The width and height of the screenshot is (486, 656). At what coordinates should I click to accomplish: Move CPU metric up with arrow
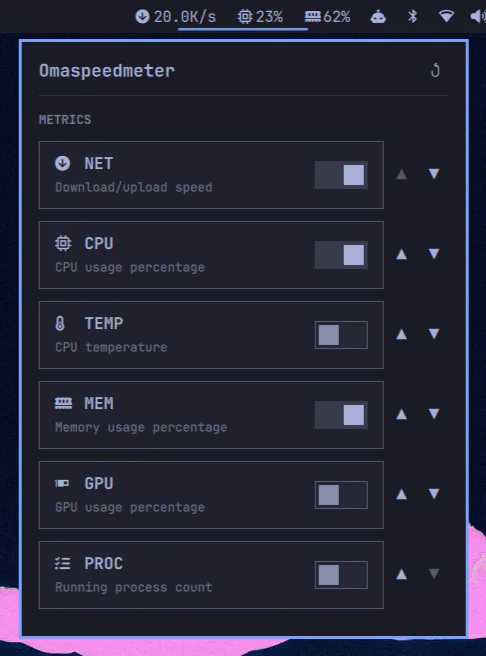[402, 254]
